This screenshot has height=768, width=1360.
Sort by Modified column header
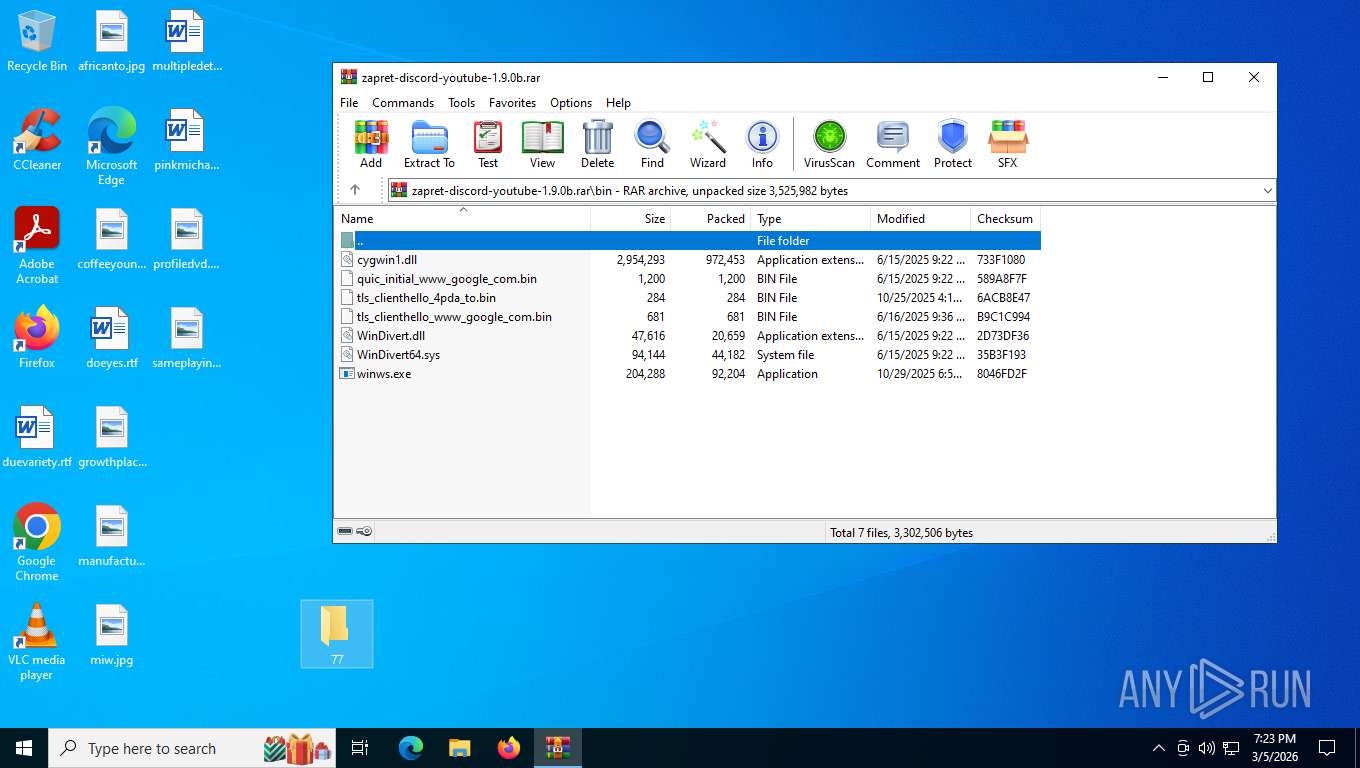pos(920,219)
